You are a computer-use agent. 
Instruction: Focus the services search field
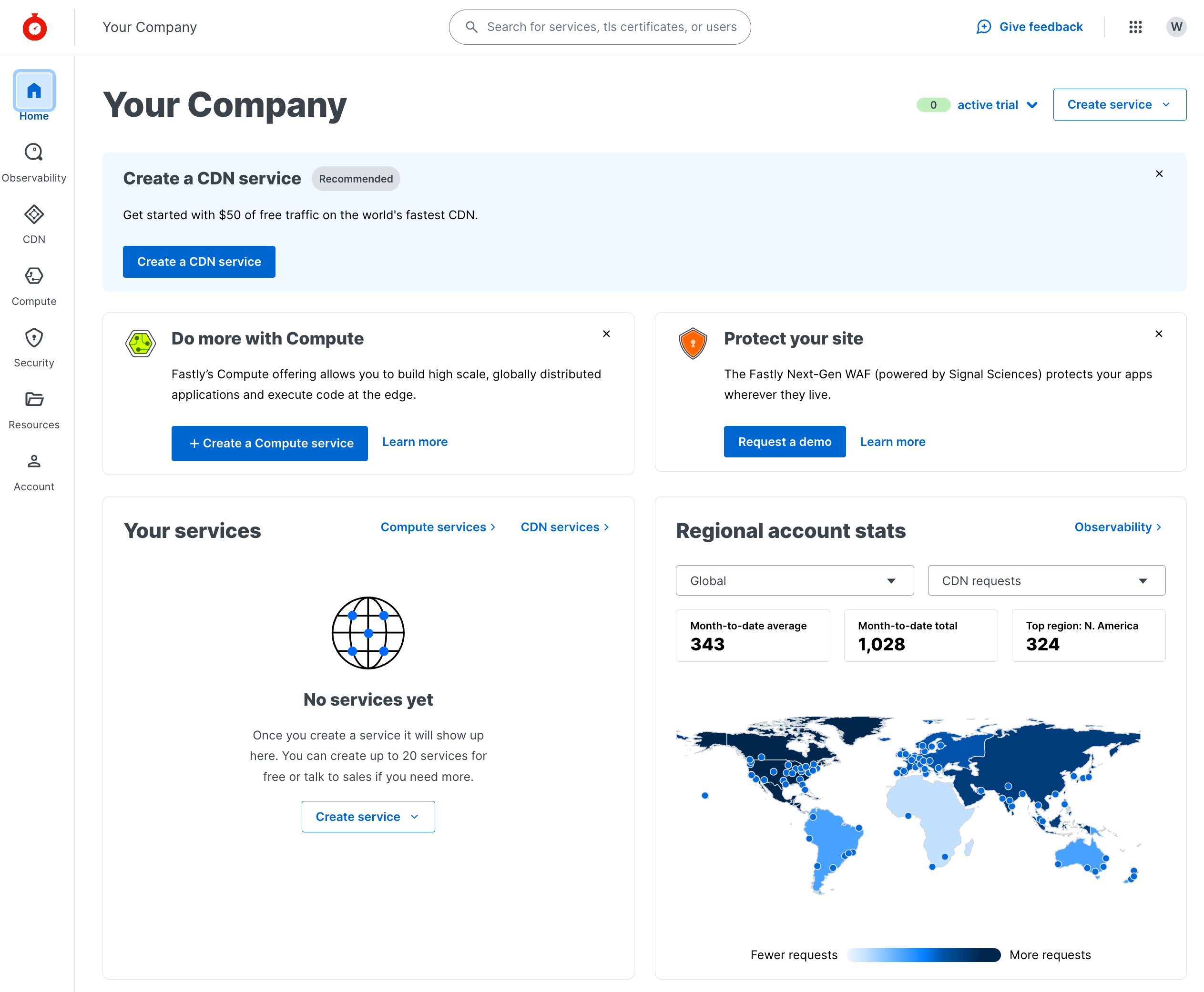point(611,27)
